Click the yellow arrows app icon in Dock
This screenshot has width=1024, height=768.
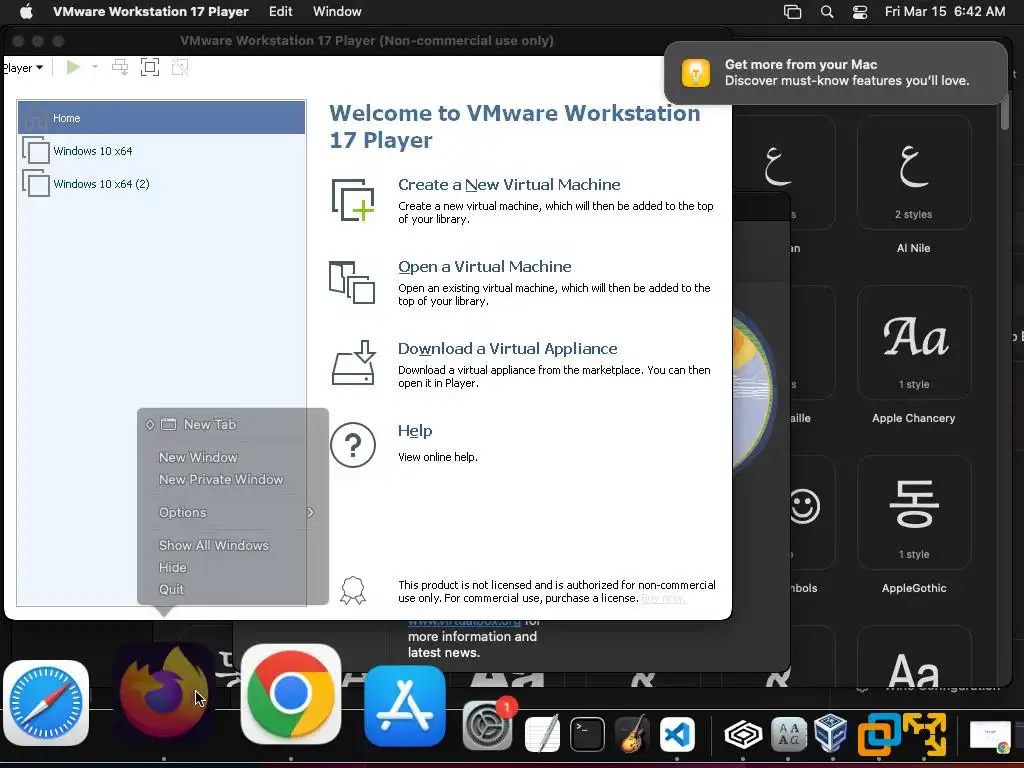[926, 734]
